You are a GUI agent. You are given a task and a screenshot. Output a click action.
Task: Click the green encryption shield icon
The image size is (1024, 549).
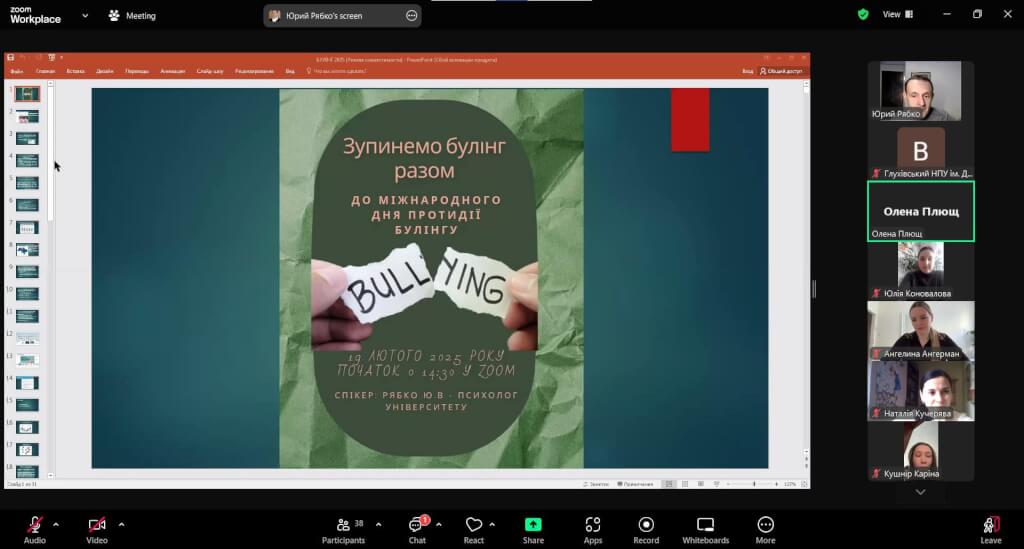click(x=863, y=15)
